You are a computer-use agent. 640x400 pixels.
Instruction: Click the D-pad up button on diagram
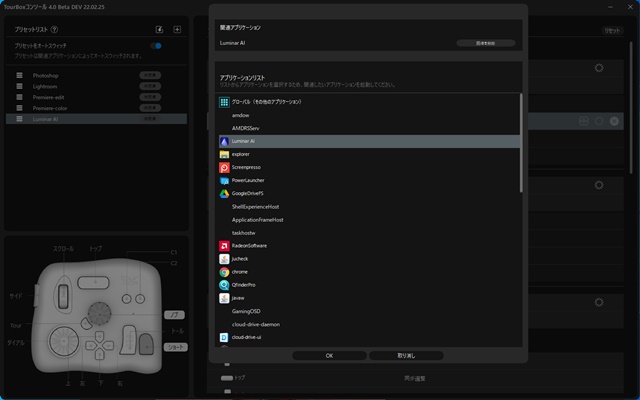tap(100, 336)
